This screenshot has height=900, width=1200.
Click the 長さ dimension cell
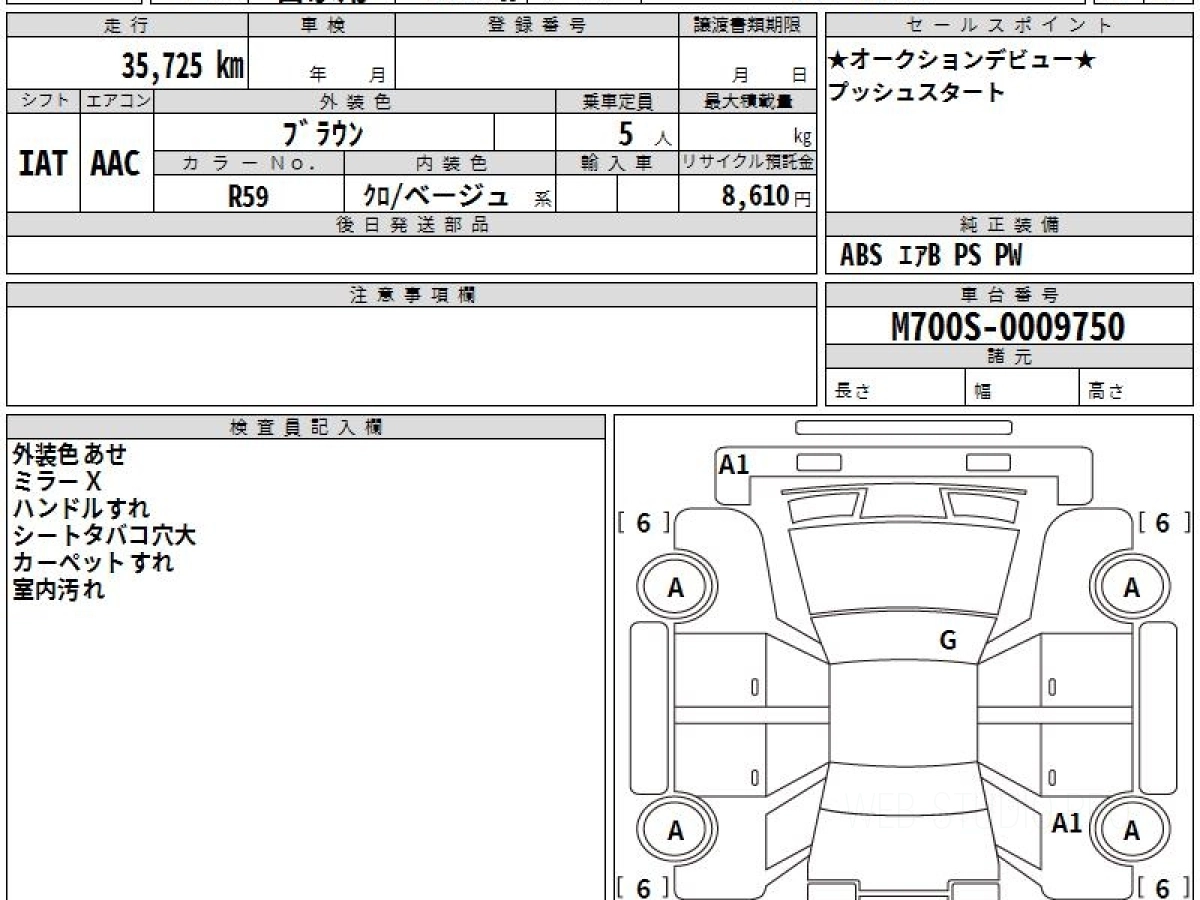[x=896, y=389]
